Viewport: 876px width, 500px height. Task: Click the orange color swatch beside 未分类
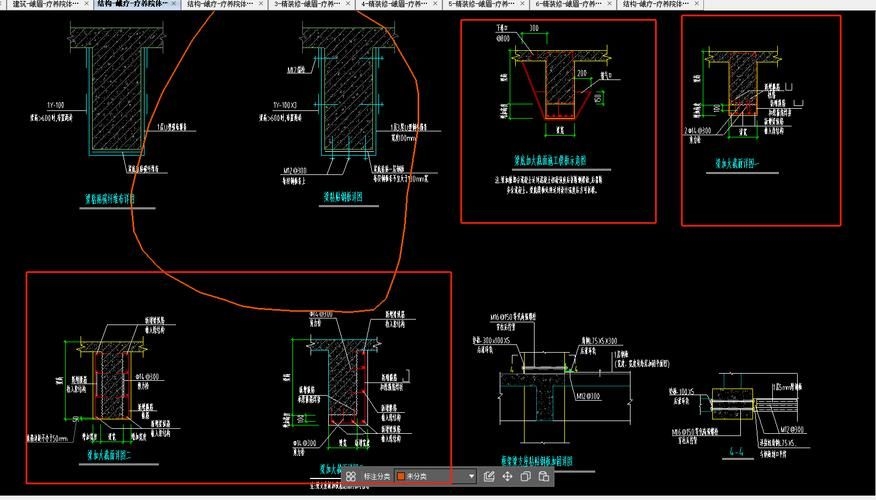point(401,477)
